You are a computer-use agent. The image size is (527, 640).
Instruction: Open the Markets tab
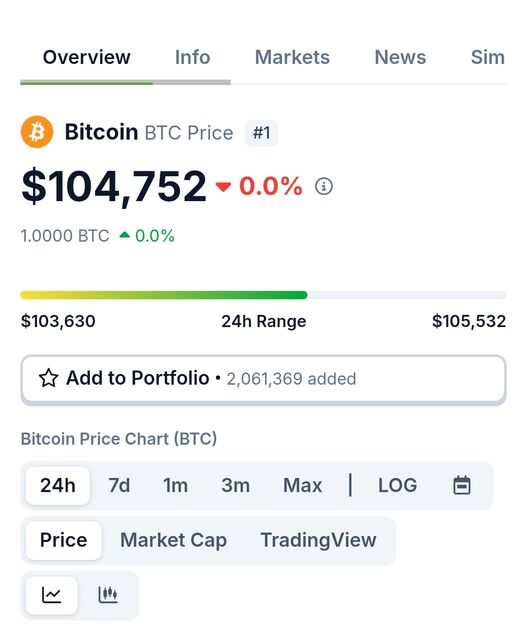pyautogui.click(x=292, y=57)
